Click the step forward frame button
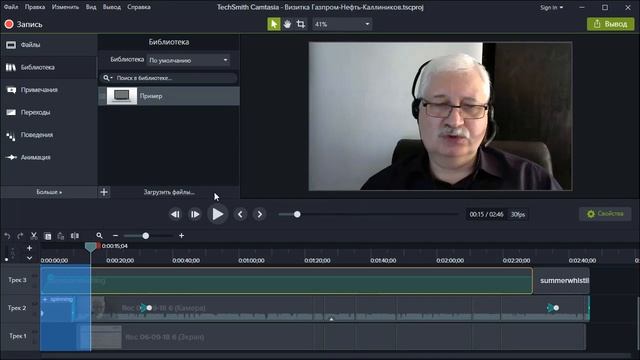 tap(195, 214)
